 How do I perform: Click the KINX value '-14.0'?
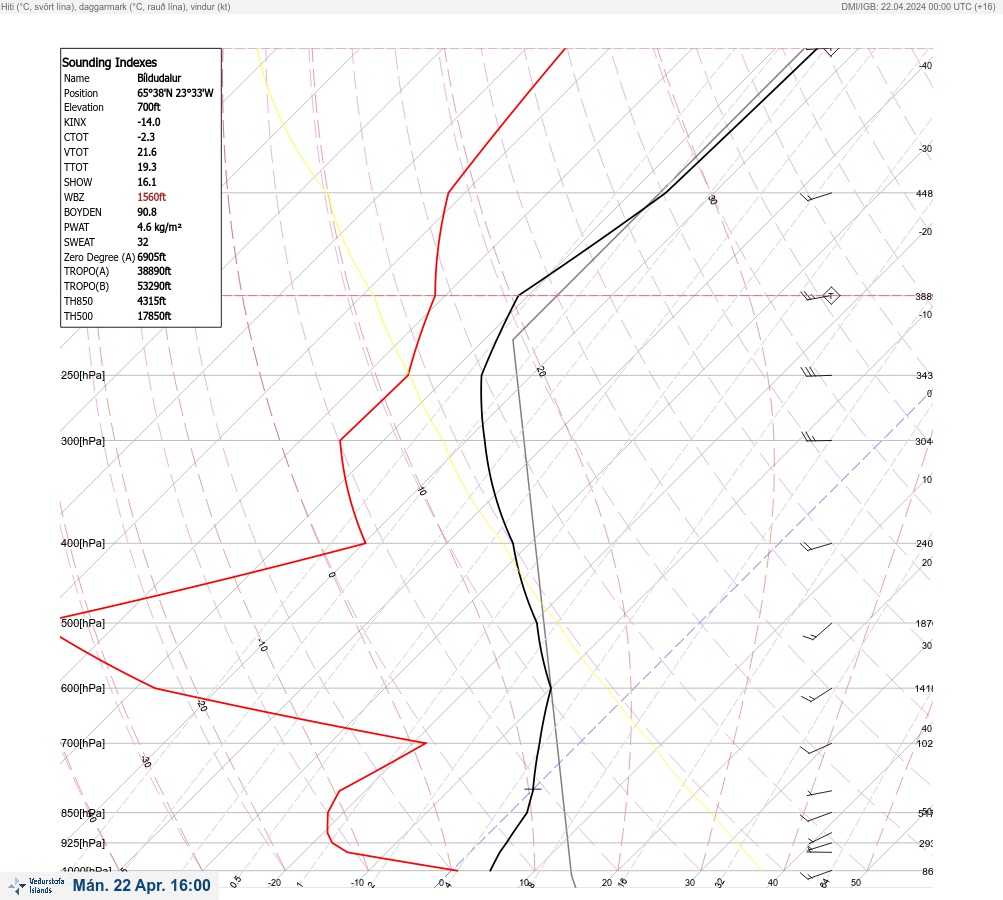coord(149,122)
